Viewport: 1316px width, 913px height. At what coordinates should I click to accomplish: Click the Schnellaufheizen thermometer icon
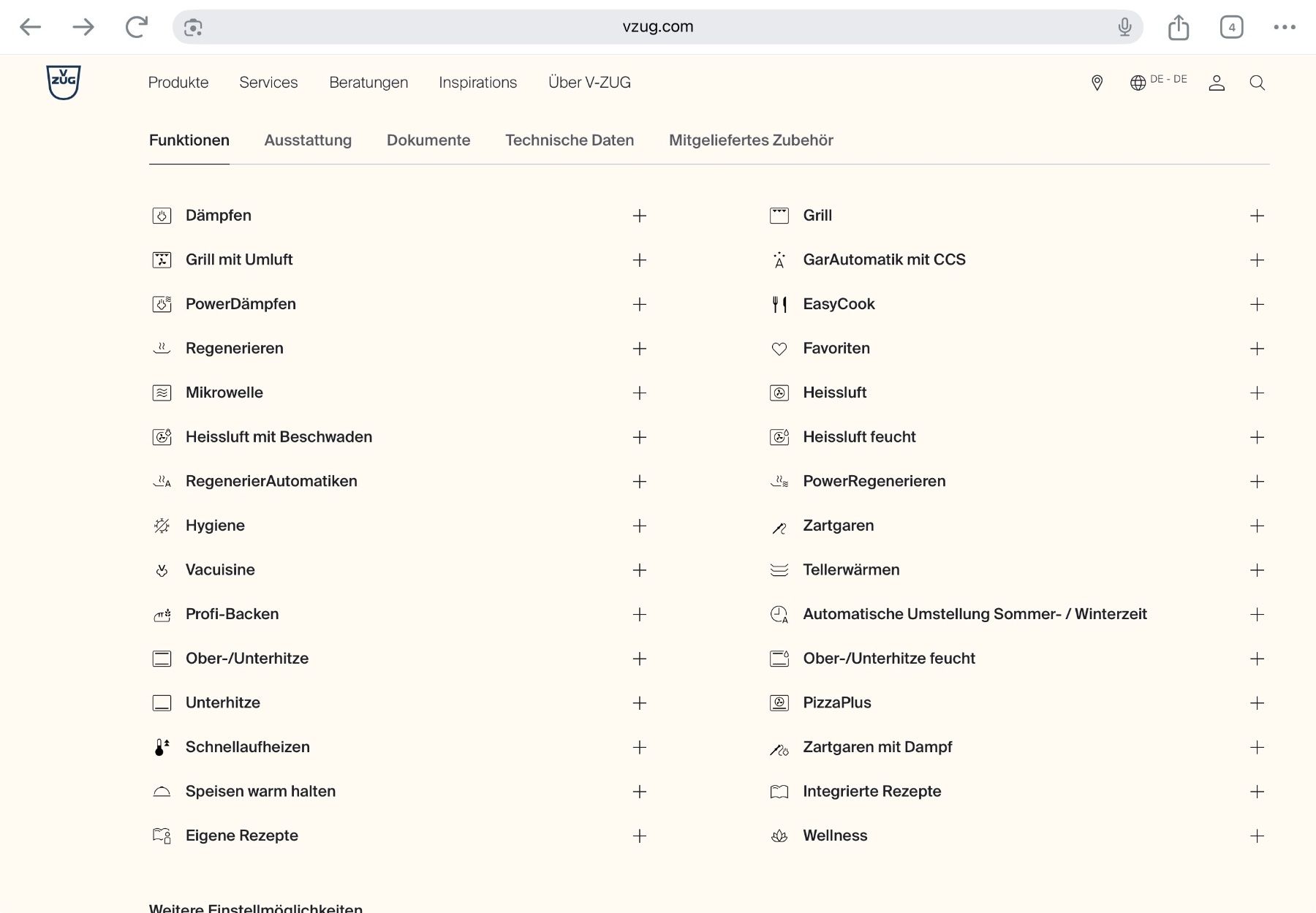(162, 747)
